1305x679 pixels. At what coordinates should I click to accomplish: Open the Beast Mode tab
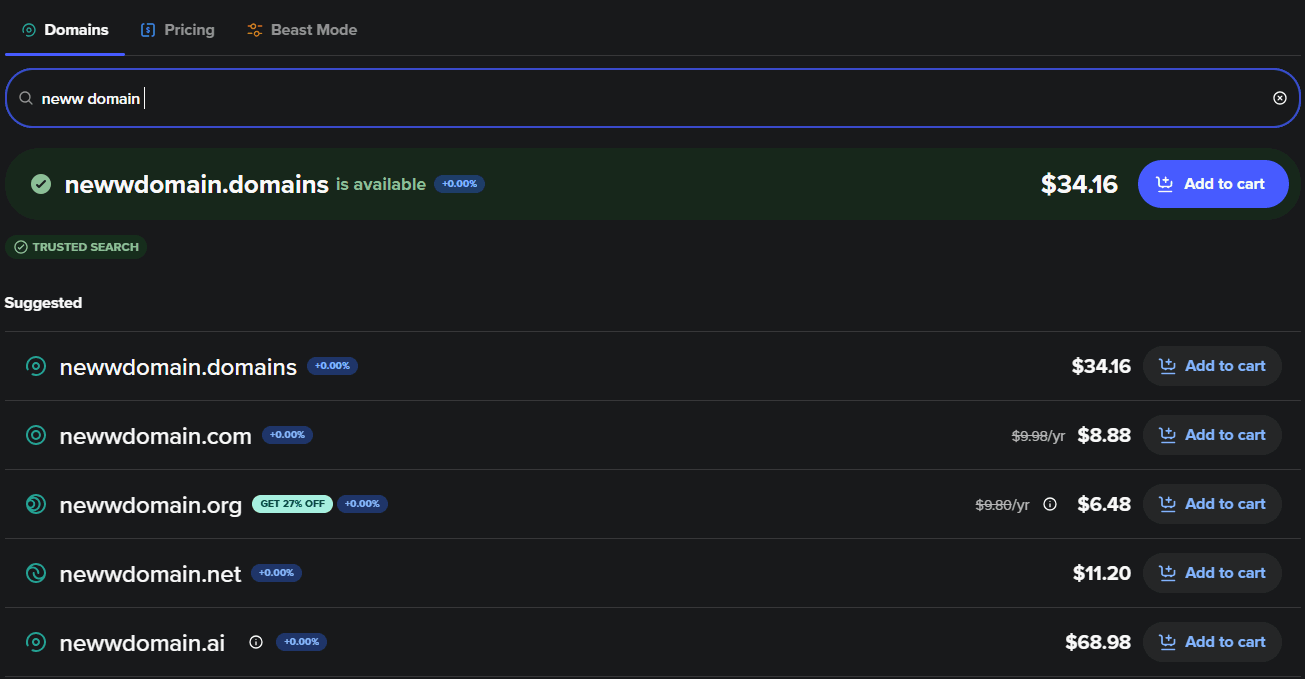tap(301, 29)
